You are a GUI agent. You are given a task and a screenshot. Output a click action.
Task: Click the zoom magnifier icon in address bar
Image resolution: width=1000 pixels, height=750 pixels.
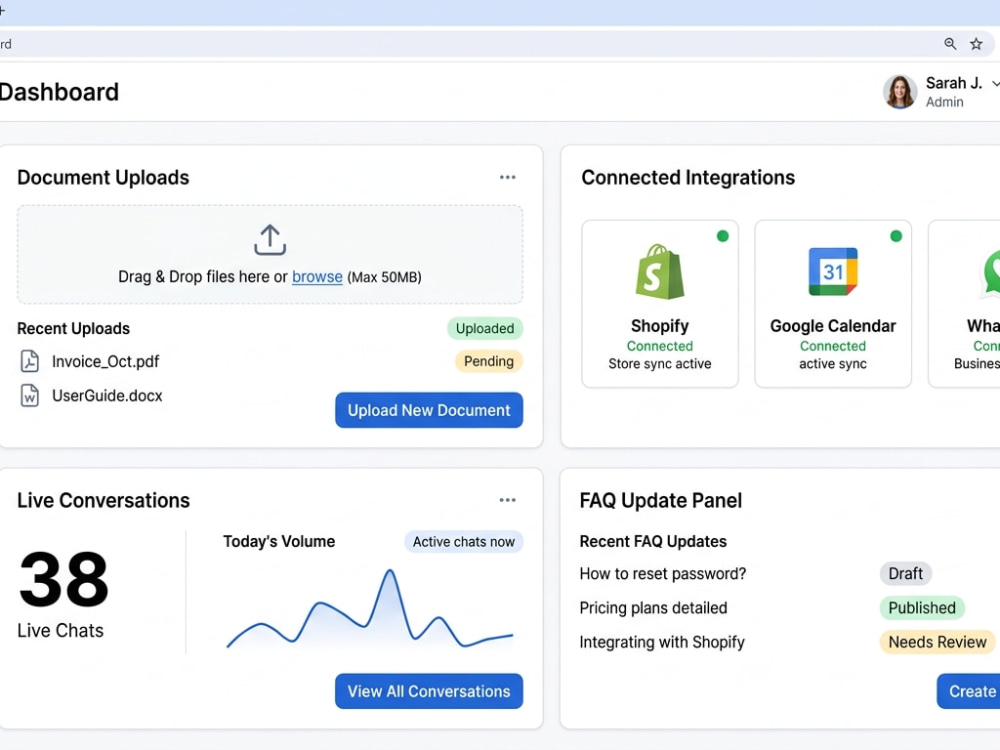tap(950, 43)
